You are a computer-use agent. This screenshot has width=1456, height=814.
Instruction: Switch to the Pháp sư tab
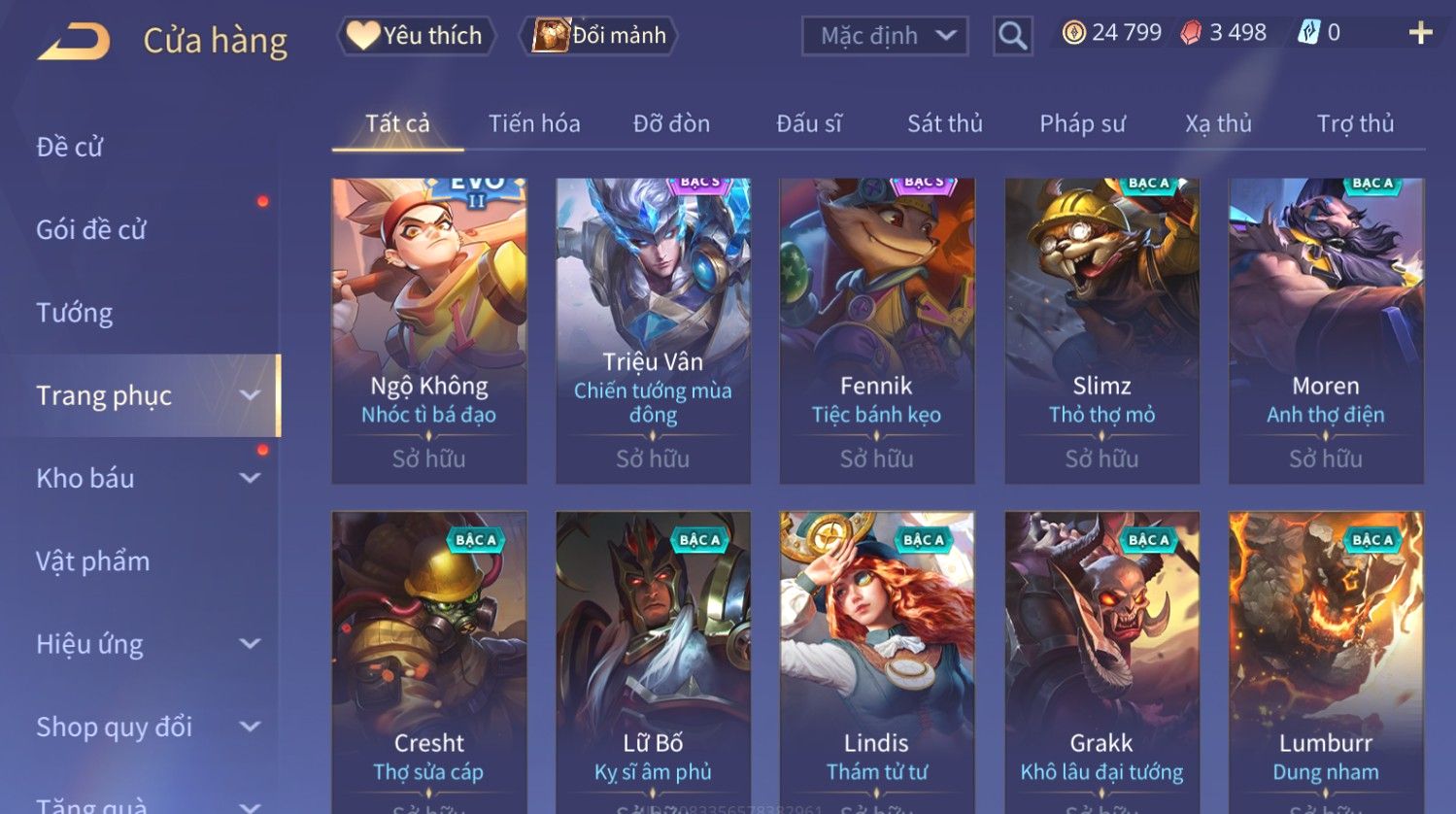click(1082, 123)
